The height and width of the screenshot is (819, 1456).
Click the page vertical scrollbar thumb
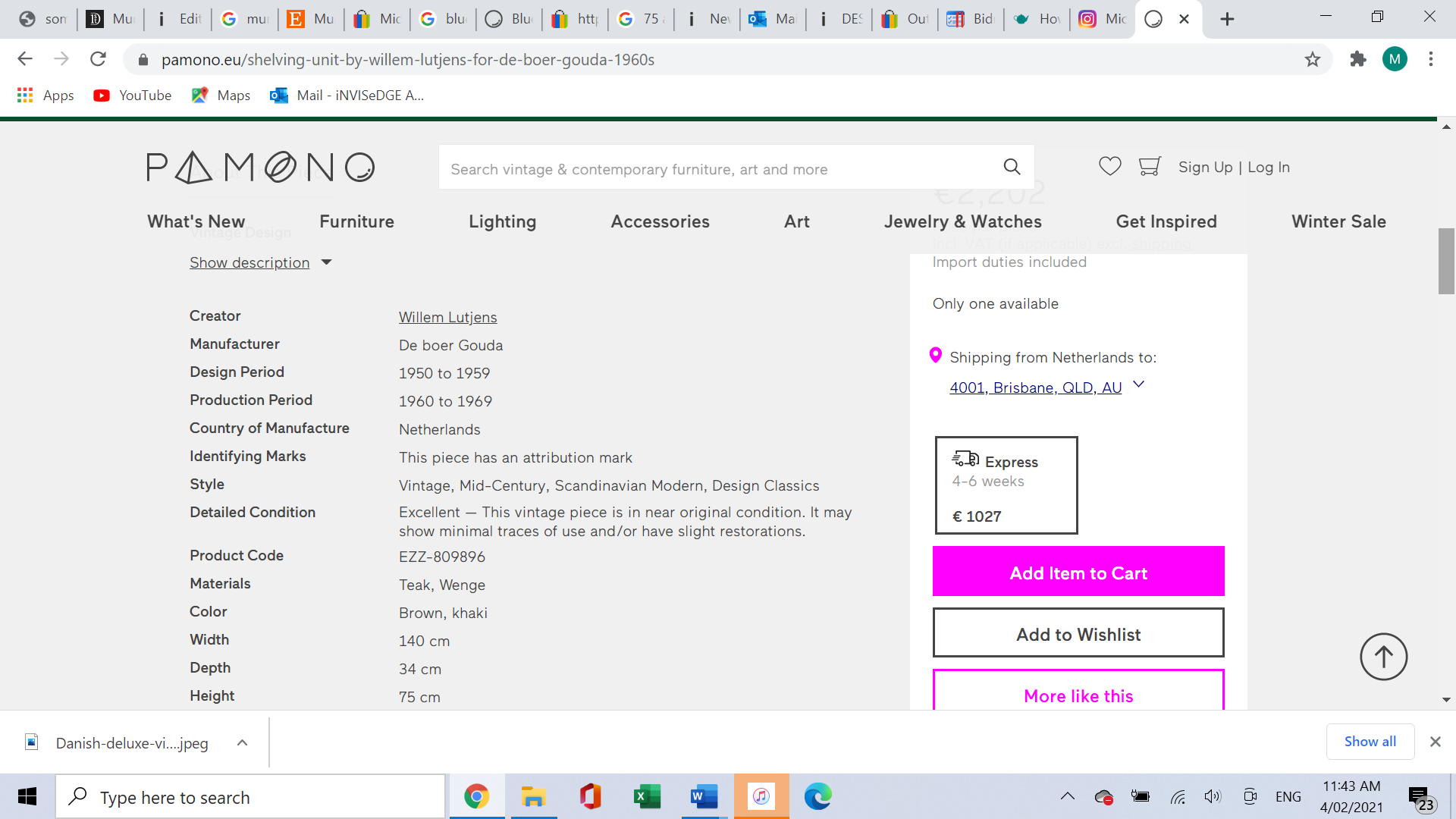[x=1446, y=261]
